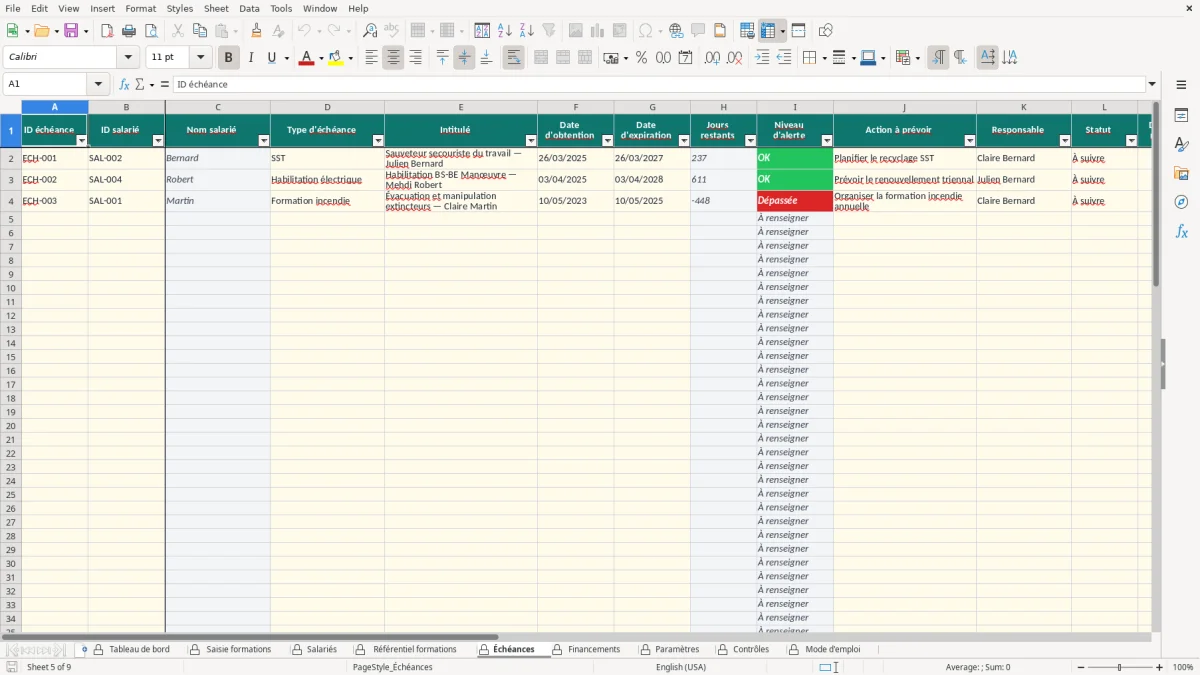Open sidebar Properties panel icon
The image size is (1200, 675).
coord(1181,116)
